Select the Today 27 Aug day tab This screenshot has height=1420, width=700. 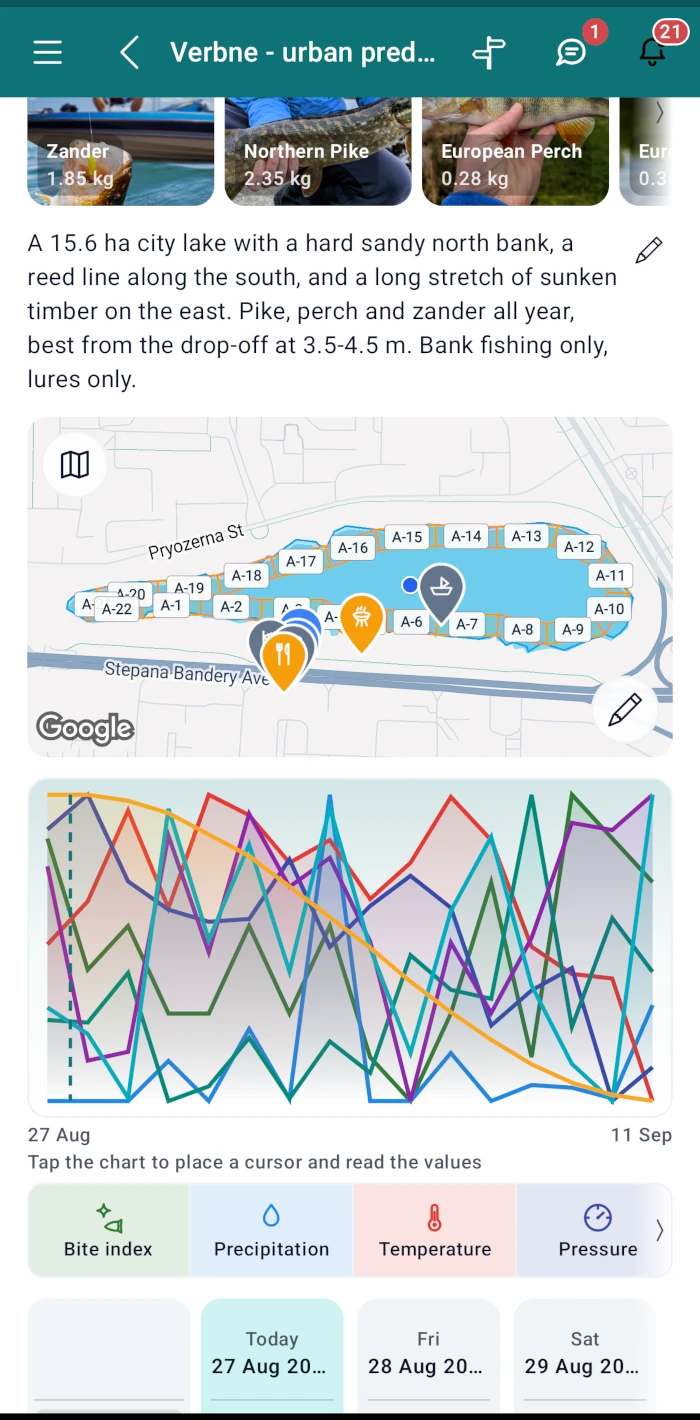point(272,1355)
